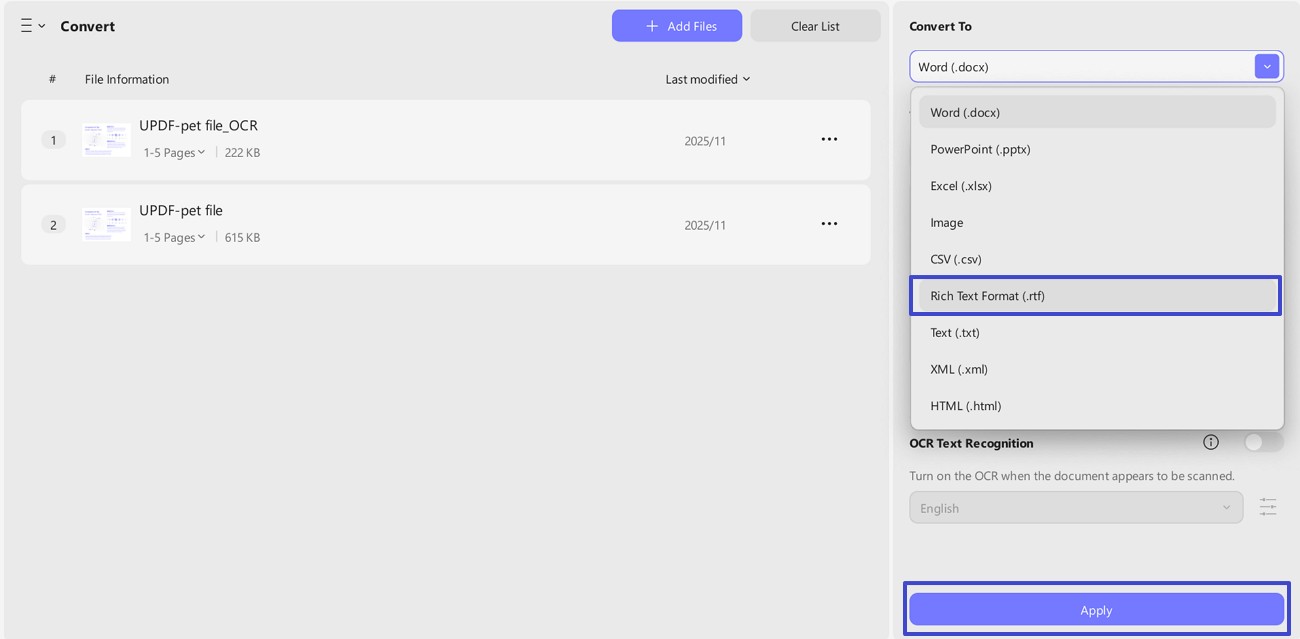
Task: Open more options for UPDF-pet file_OCR
Action: 829,139
